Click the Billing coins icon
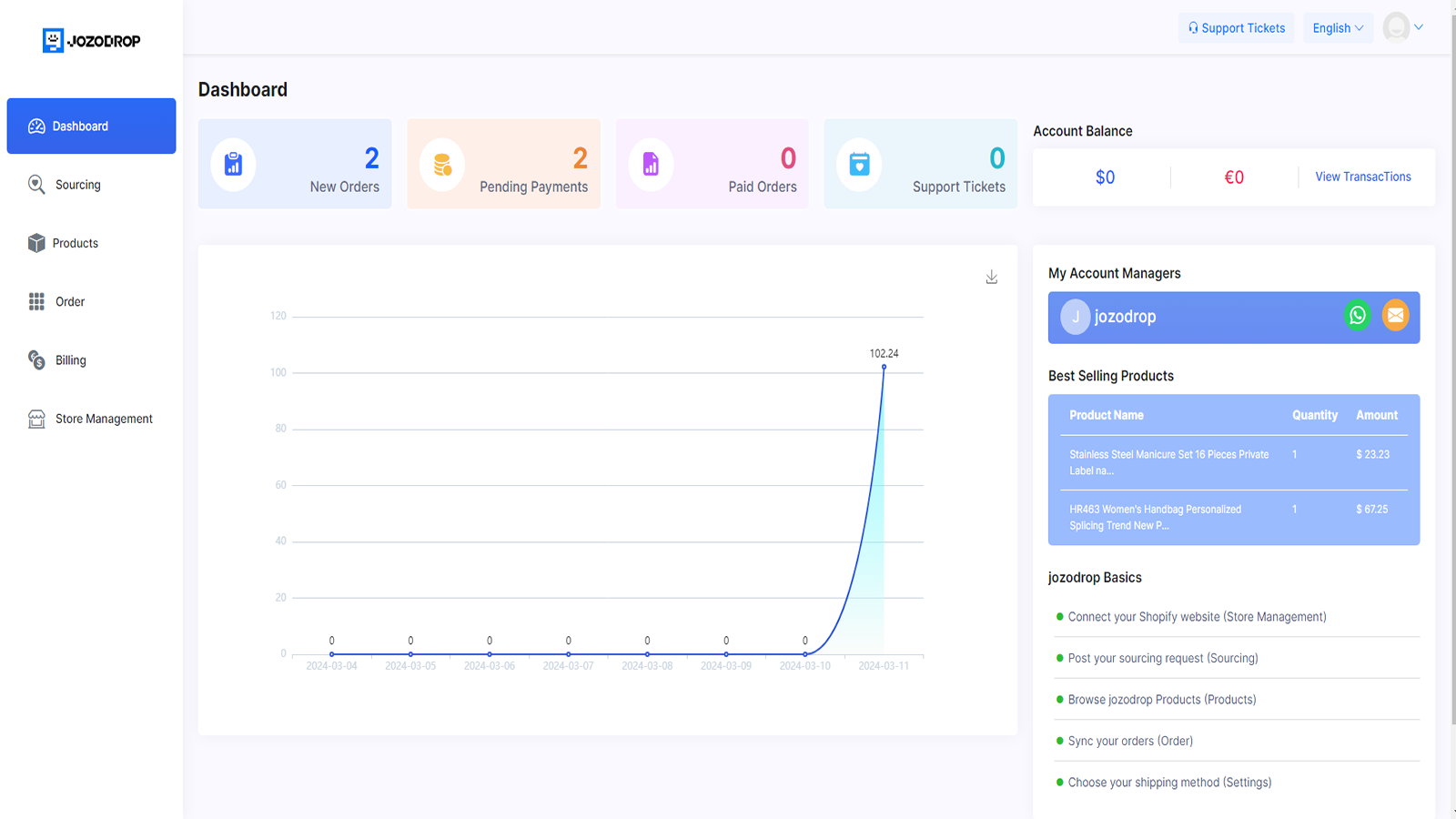 point(36,360)
